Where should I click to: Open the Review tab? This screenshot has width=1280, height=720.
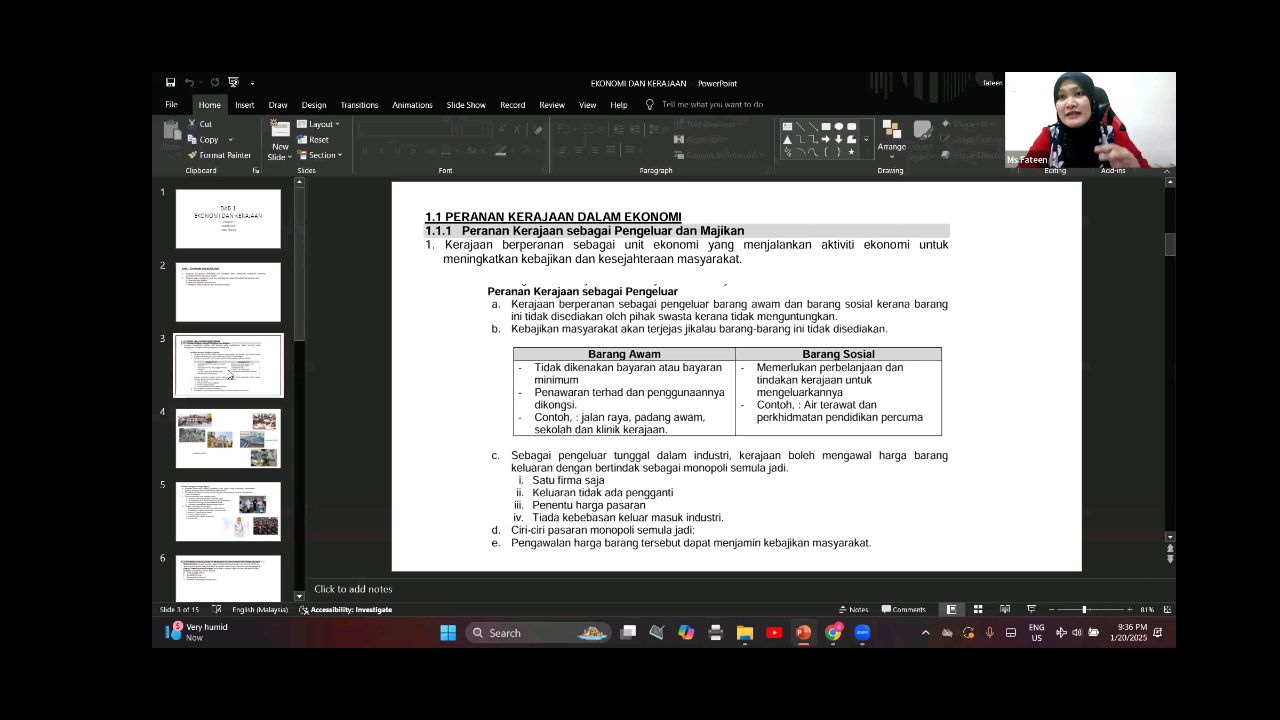(552, 104)
